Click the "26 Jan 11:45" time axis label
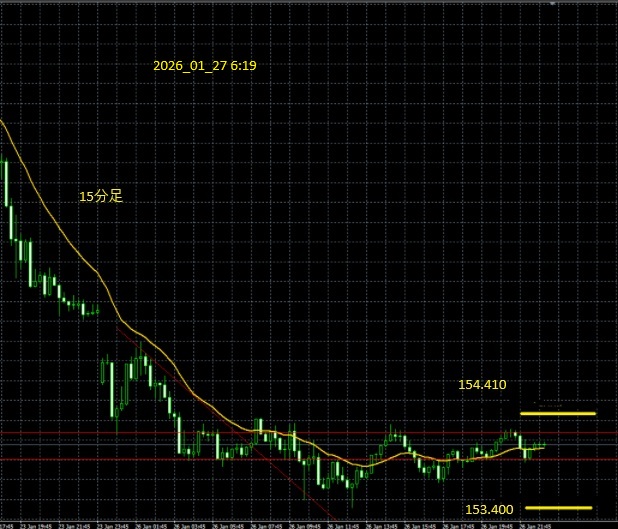The image size is (618, 529). (341, 526)
